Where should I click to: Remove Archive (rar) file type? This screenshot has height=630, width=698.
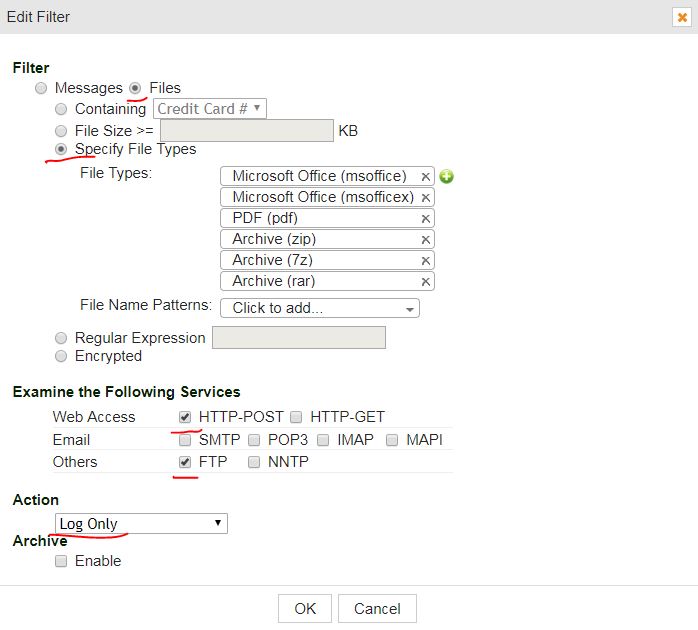[x=426, y=282]
